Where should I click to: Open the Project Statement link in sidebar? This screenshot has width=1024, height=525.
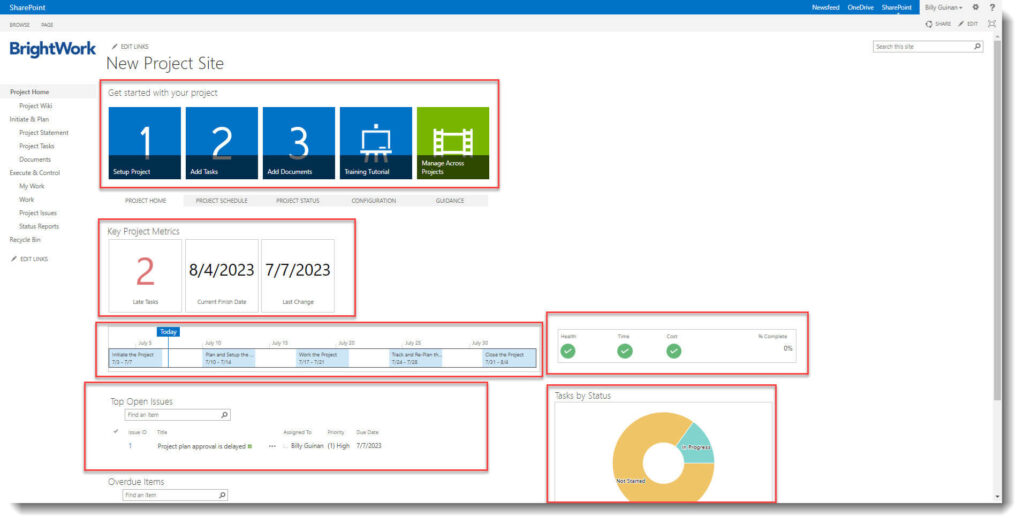pyautogui.click(x=44, y=132)
